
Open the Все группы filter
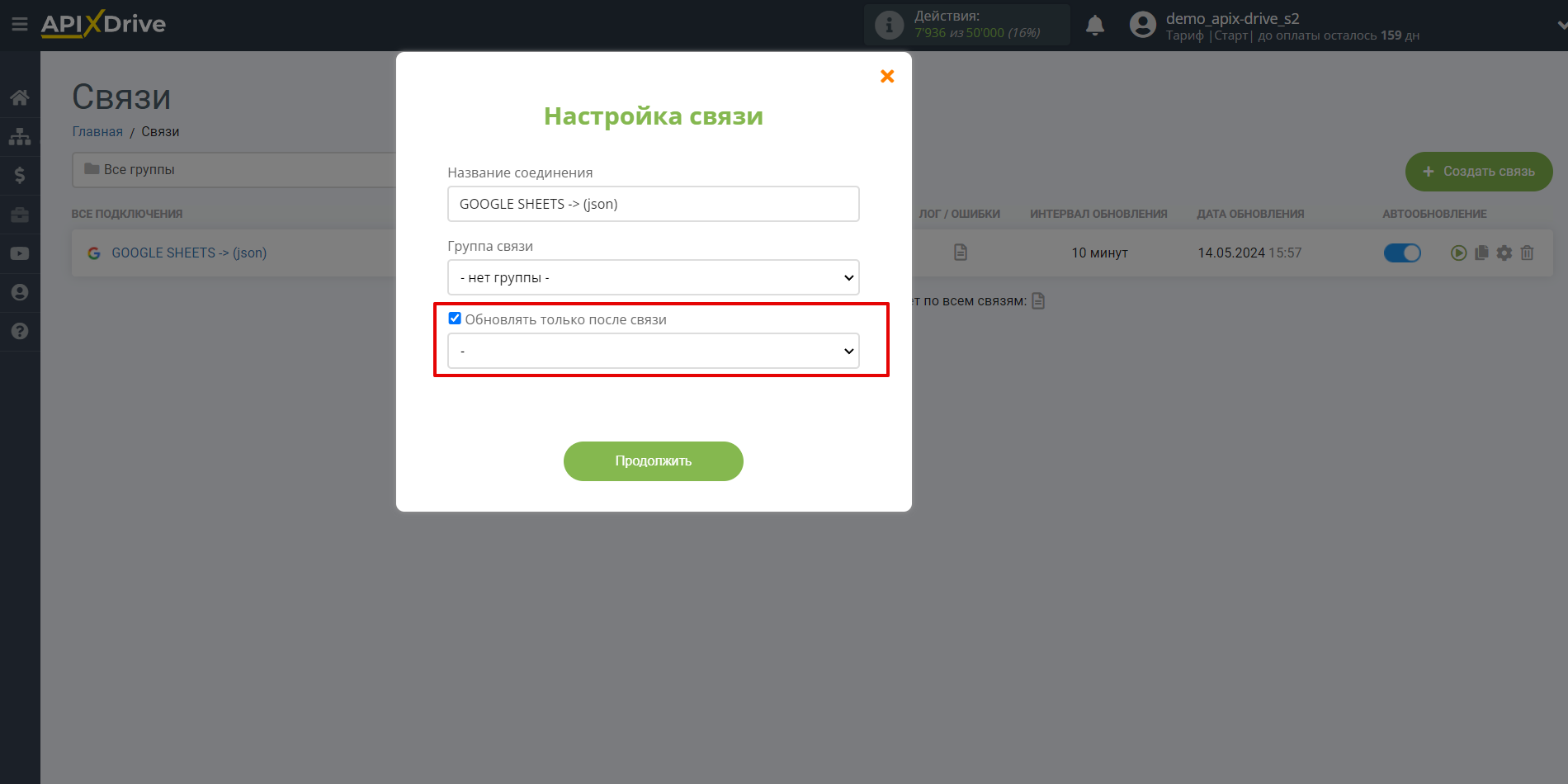(x=234, y=169)
